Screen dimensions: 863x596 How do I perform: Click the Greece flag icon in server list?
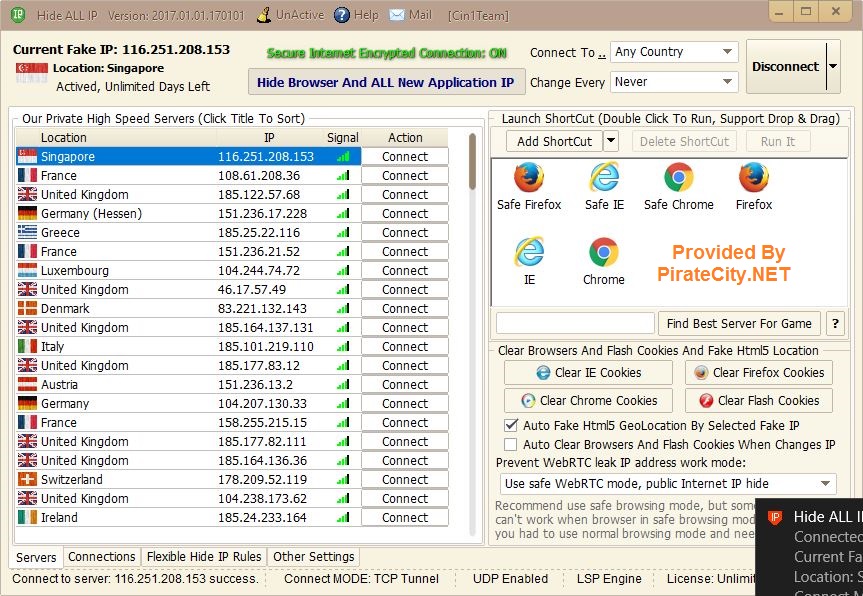[x=28, y=232]
